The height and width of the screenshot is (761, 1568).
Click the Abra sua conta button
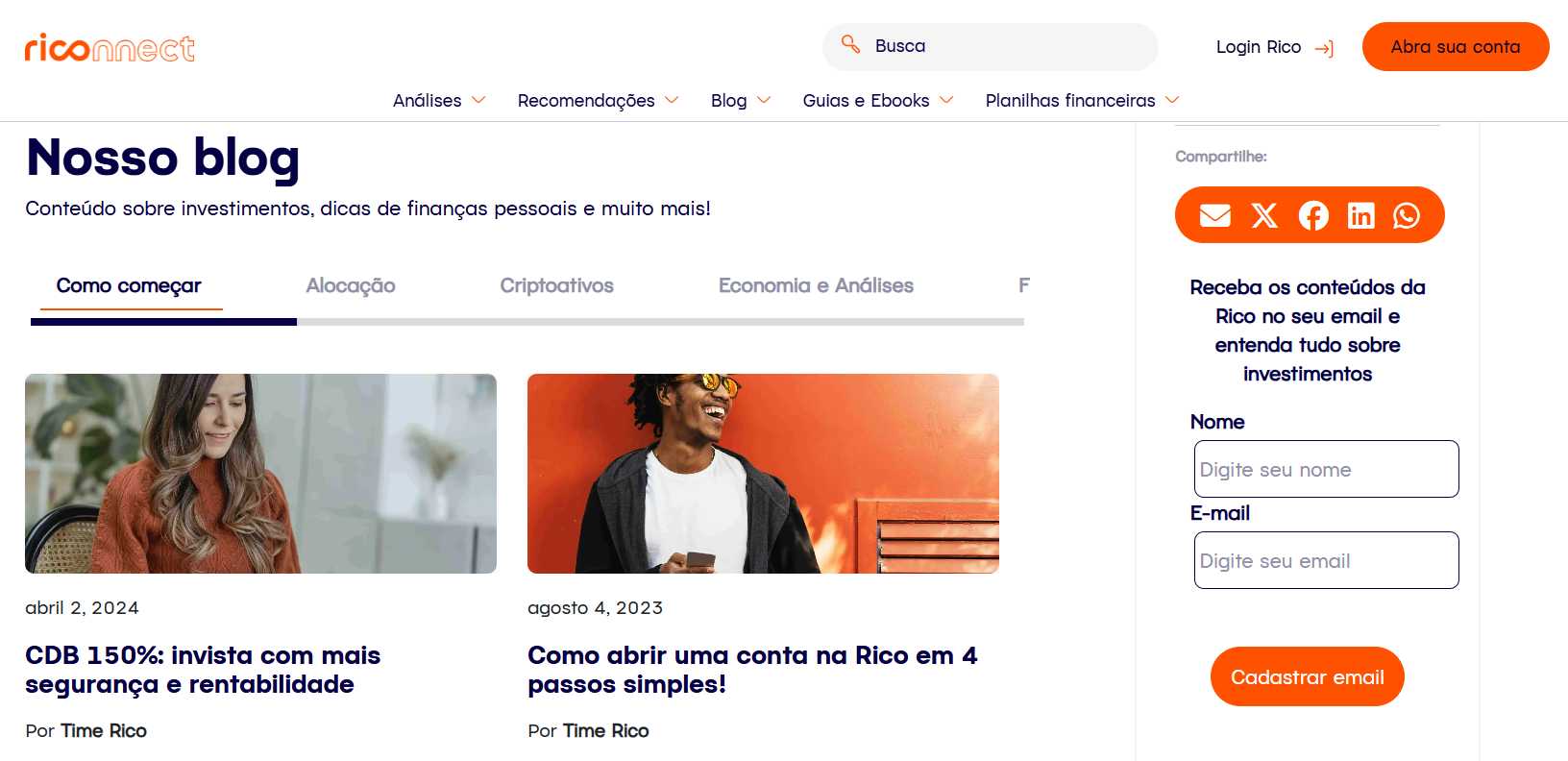point(1456,47)
